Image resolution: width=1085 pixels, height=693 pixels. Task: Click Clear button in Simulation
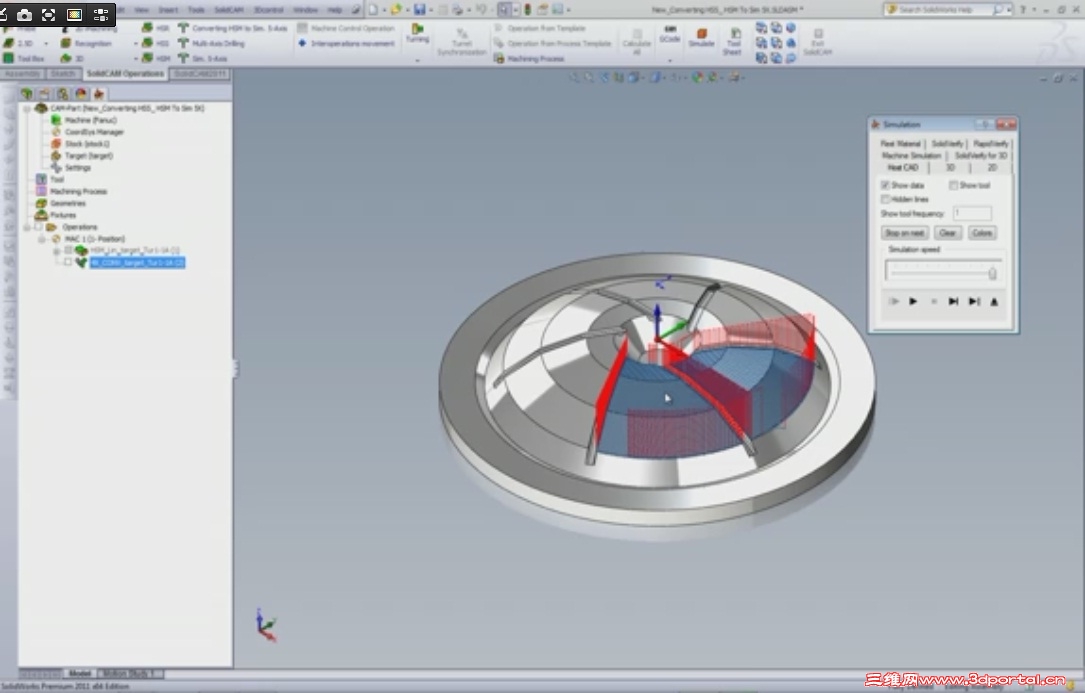coord(947,233)
